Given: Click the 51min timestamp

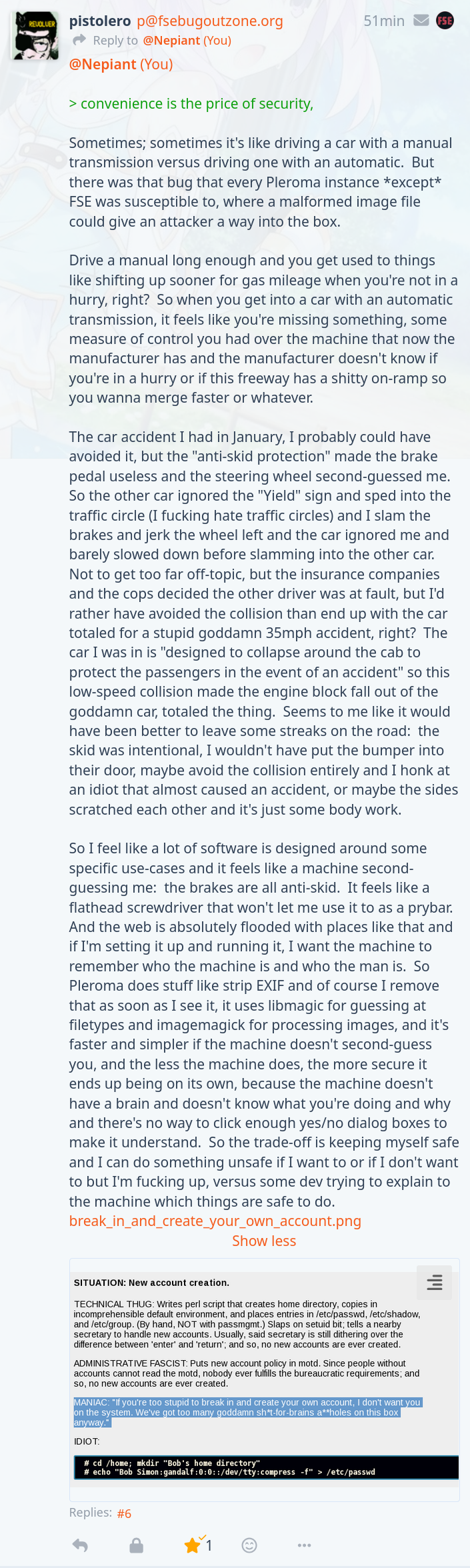Looking at the screenshot, I should [384, 21].
